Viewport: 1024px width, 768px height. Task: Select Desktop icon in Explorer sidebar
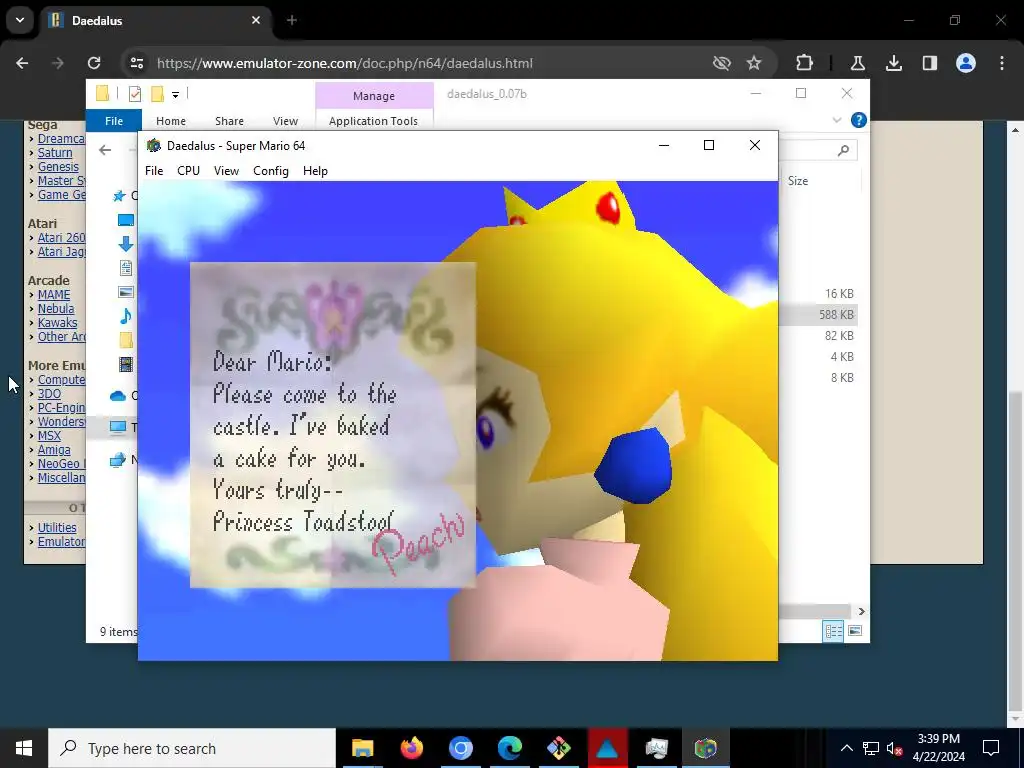click(x=125, y=220)
